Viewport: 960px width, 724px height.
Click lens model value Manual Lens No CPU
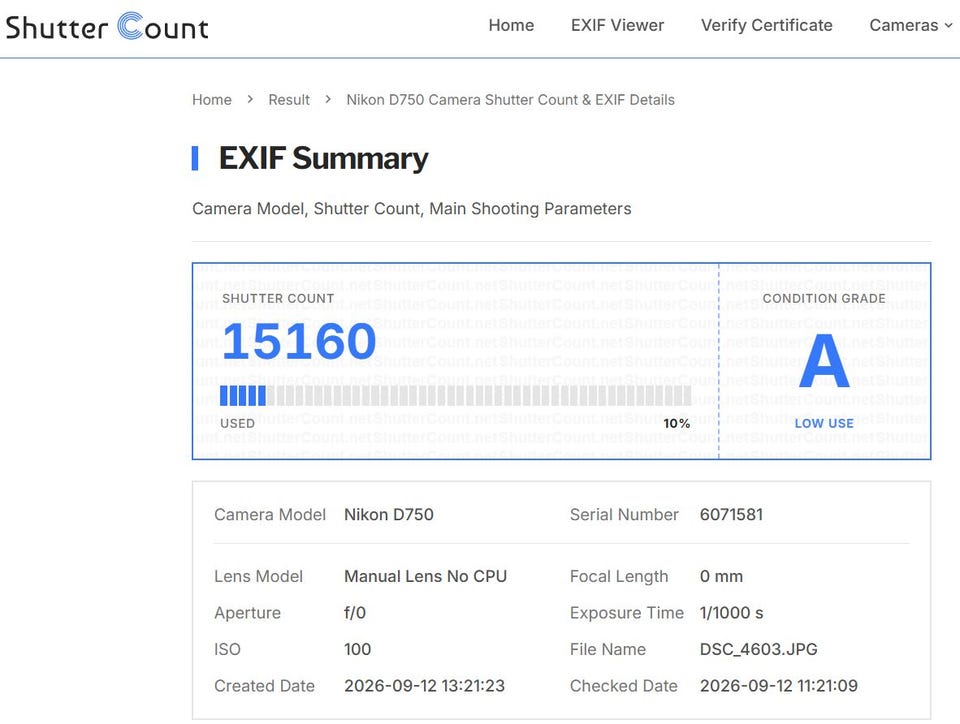click(426, 577)
